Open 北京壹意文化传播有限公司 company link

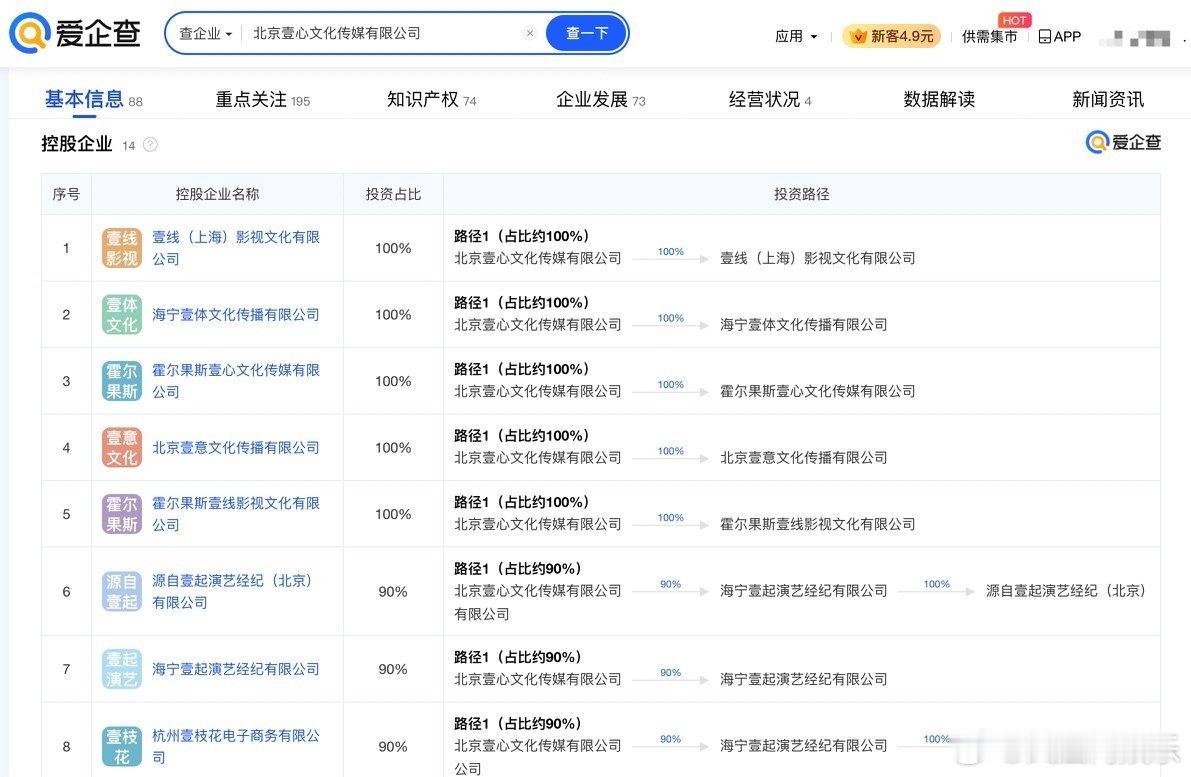click(235, 447)
